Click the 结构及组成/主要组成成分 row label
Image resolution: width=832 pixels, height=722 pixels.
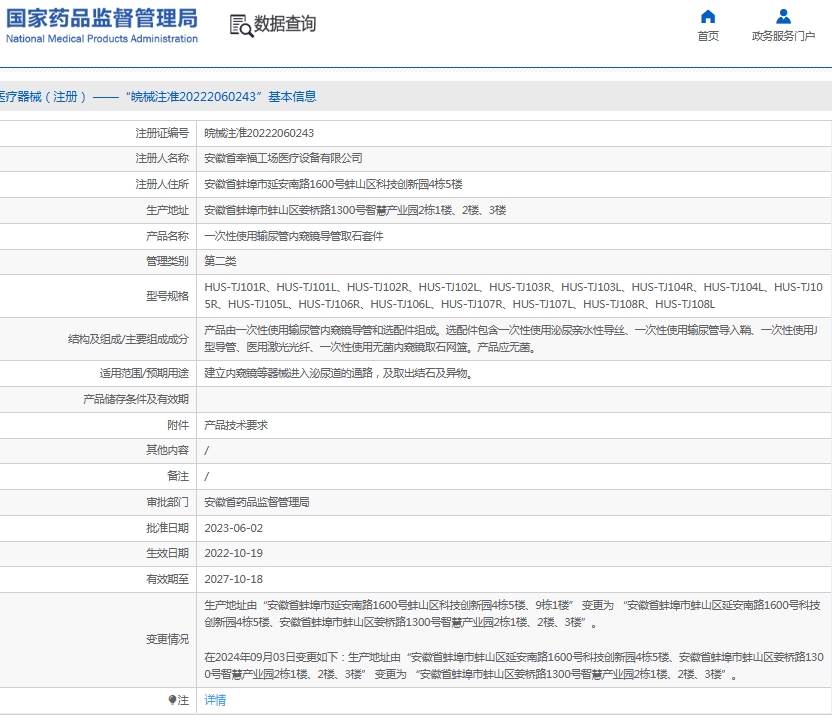click(x=128, y=340)
